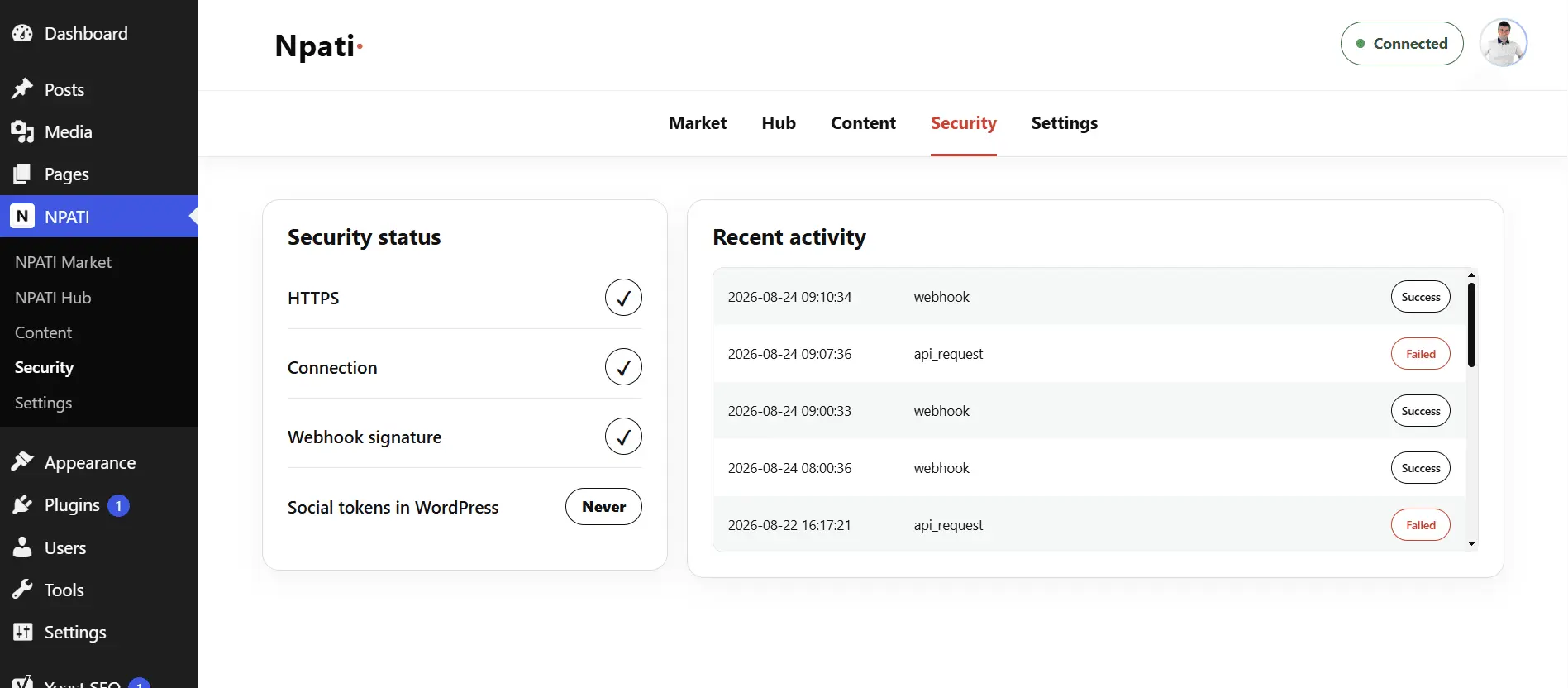The width and height of the screenshot is (1568, 688).
Task: Select the Security tab in top navigation
Action: point(964,123)
